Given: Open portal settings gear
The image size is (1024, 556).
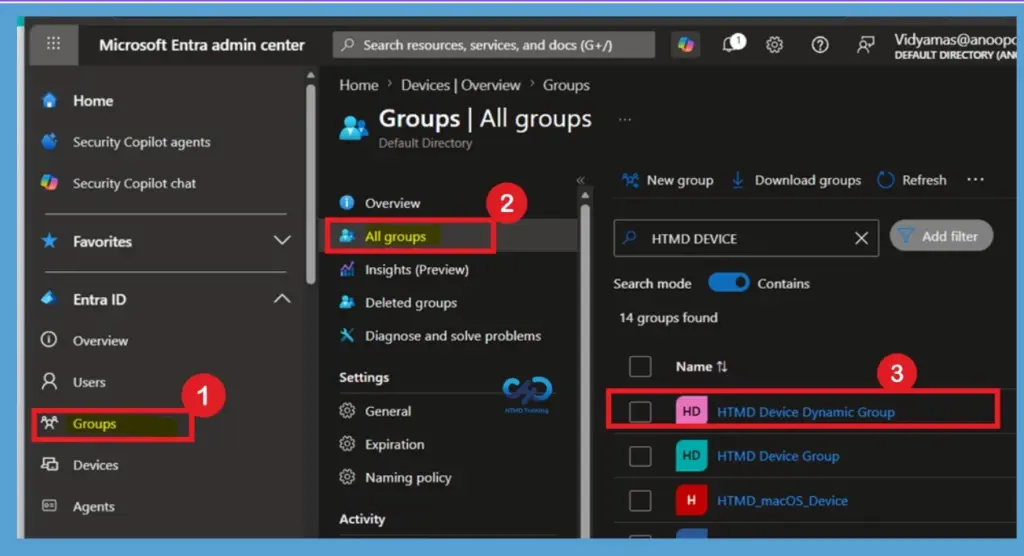Looking at the screenshot, I should pyautogui.click(x=775, y=44).
